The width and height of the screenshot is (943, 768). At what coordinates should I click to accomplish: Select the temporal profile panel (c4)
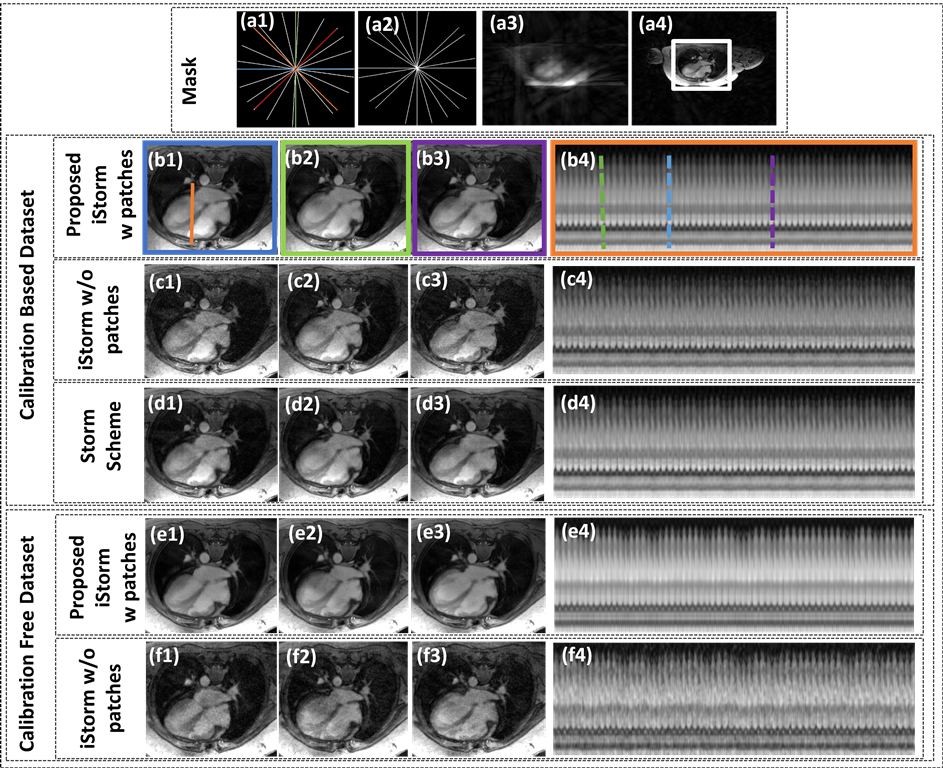coord(733,320)
